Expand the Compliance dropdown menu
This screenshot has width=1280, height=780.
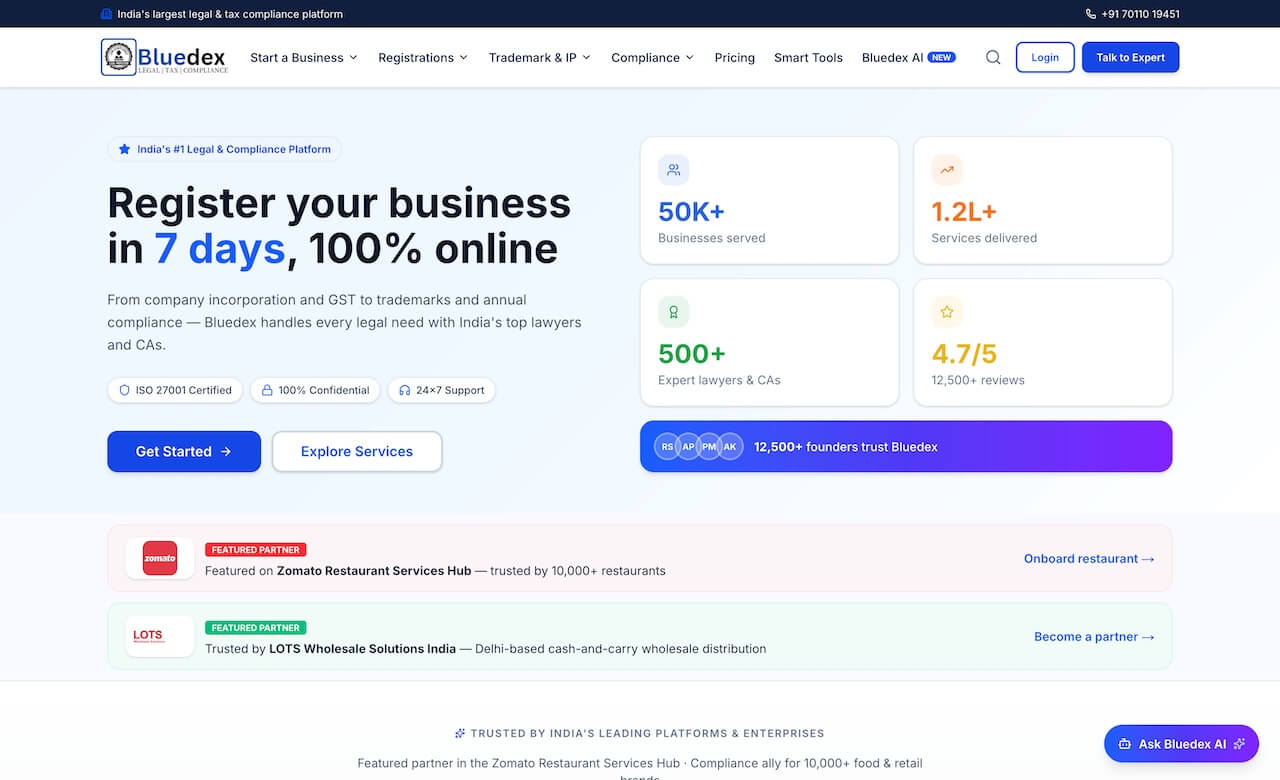[x=653, y=57]
